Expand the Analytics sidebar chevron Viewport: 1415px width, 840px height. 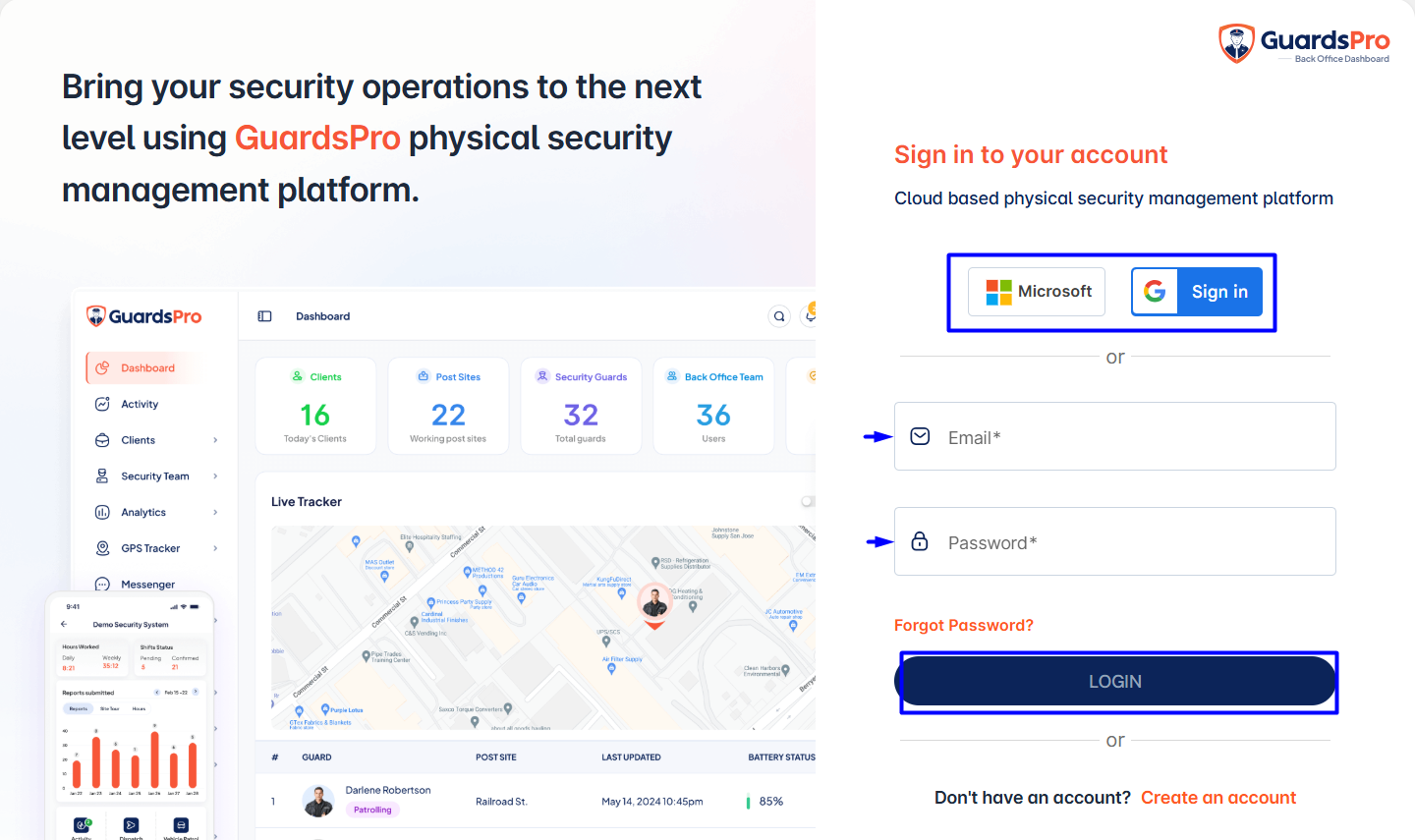point(215,512)
